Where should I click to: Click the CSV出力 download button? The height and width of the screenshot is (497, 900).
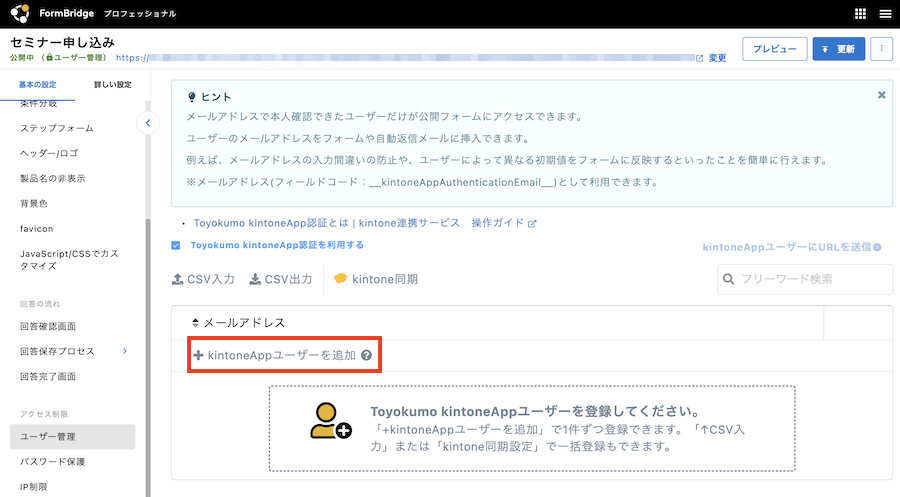tap(281, 279)
